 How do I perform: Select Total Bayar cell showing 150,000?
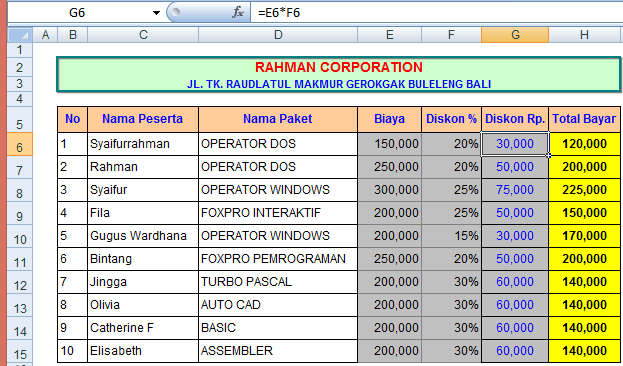[x=584, y=213]
